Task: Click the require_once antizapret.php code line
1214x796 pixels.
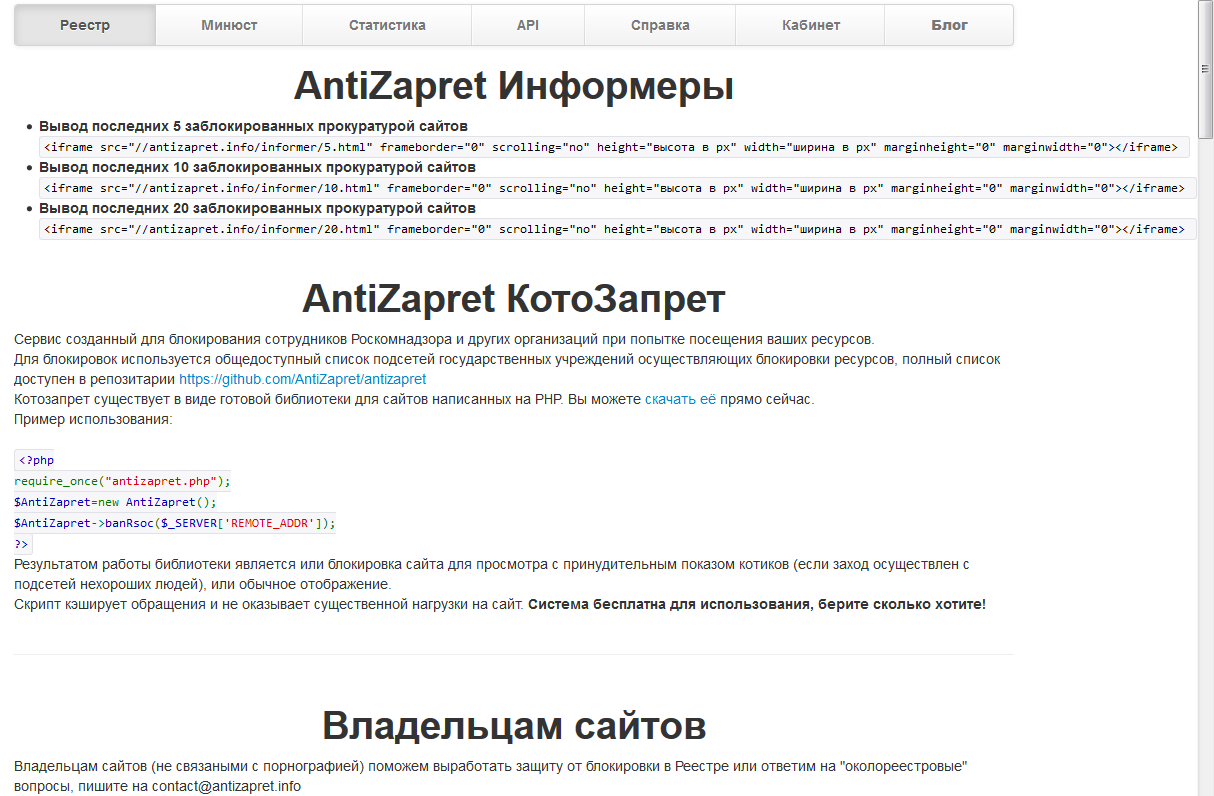Action: [x=122, y=480]
